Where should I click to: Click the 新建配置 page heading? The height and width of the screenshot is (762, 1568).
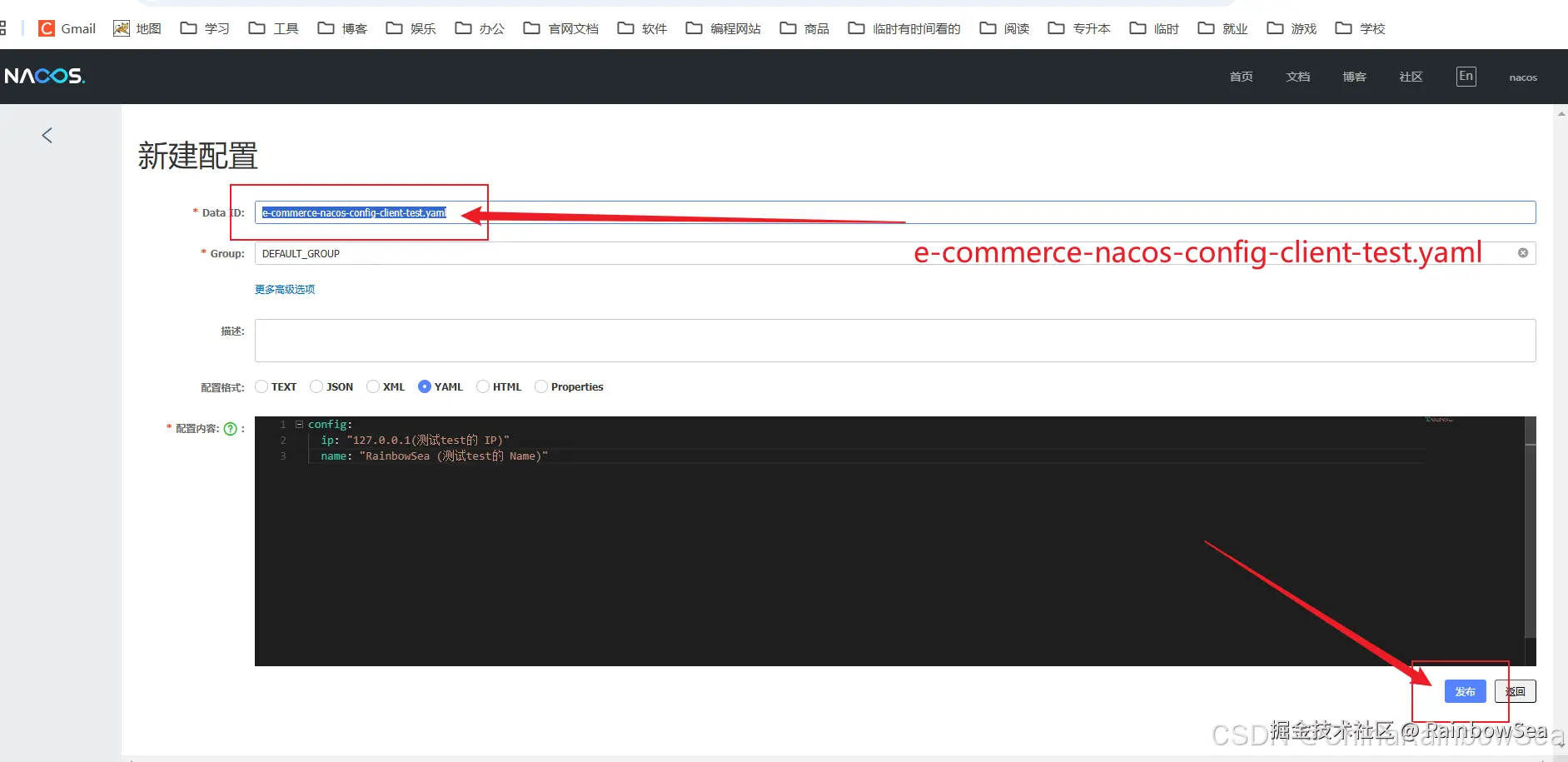point(197,156)
